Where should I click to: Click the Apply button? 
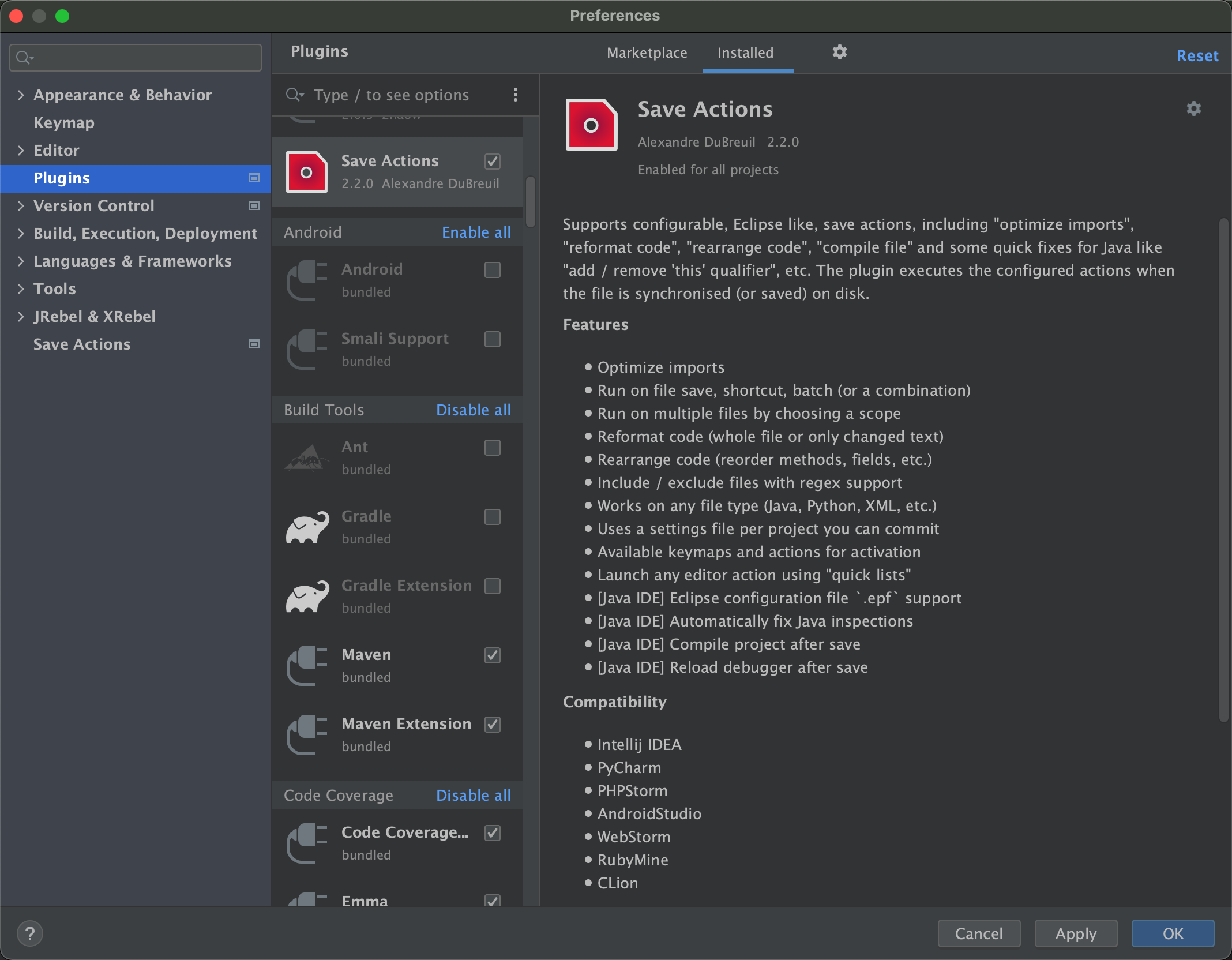pos(1076,933)
